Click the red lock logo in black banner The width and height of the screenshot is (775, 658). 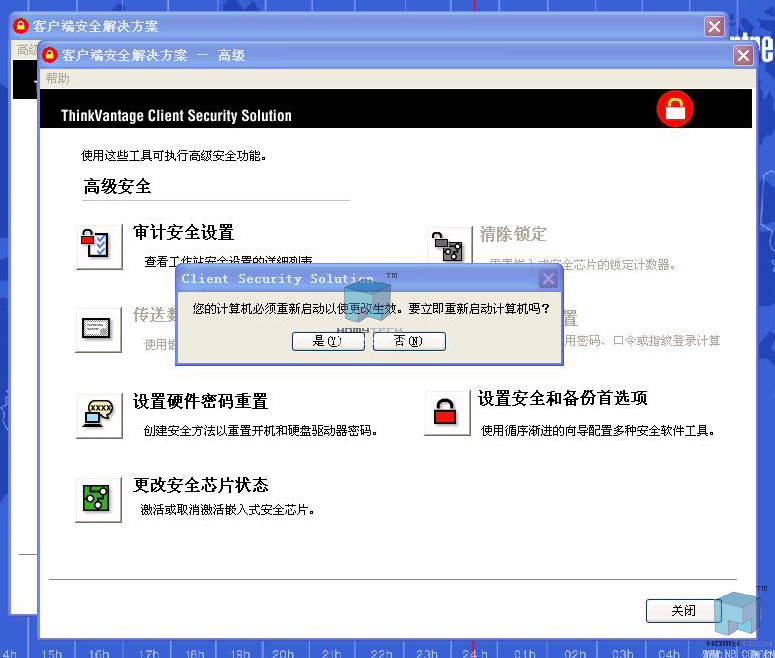(x=675, y=109)
